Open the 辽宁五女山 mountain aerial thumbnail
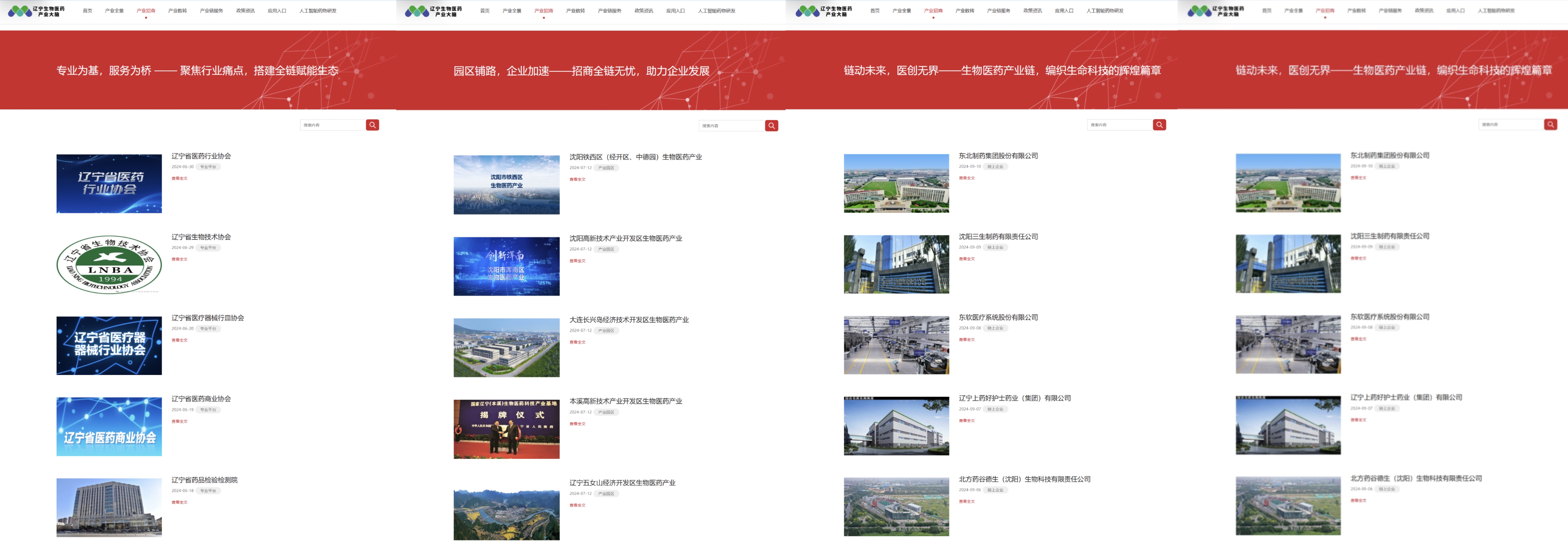This screenshot has width=1568, height=546. coord(506,511)
